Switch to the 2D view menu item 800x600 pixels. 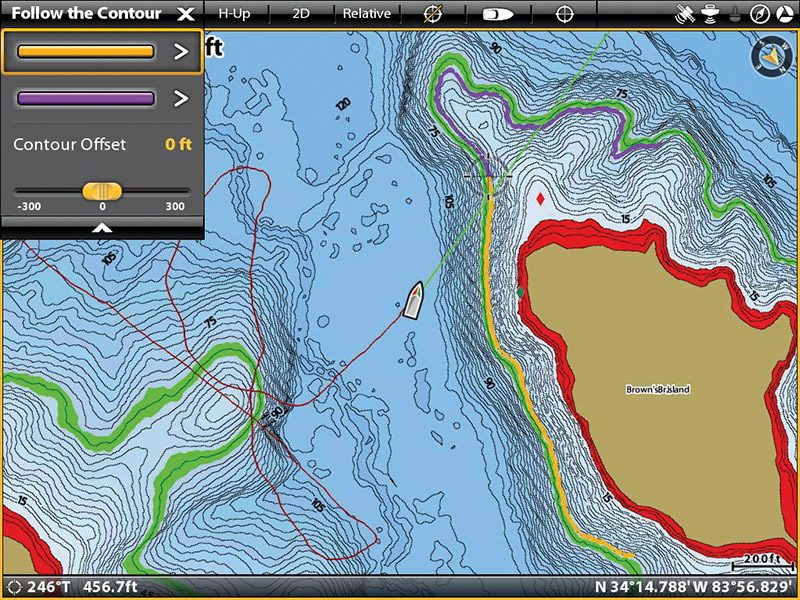(x=301, y=13)
